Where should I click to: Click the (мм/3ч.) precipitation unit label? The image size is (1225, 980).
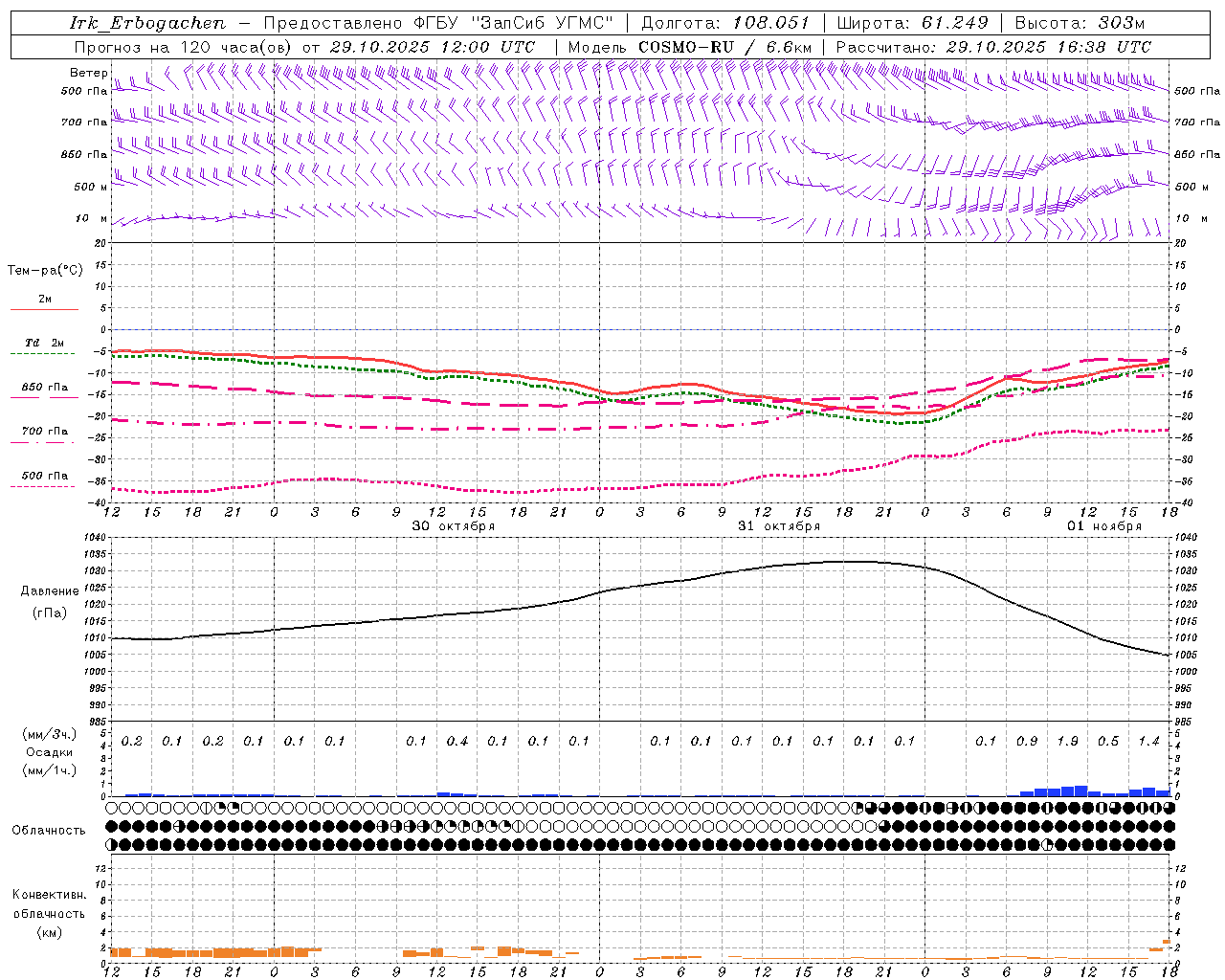coord(49,734)
